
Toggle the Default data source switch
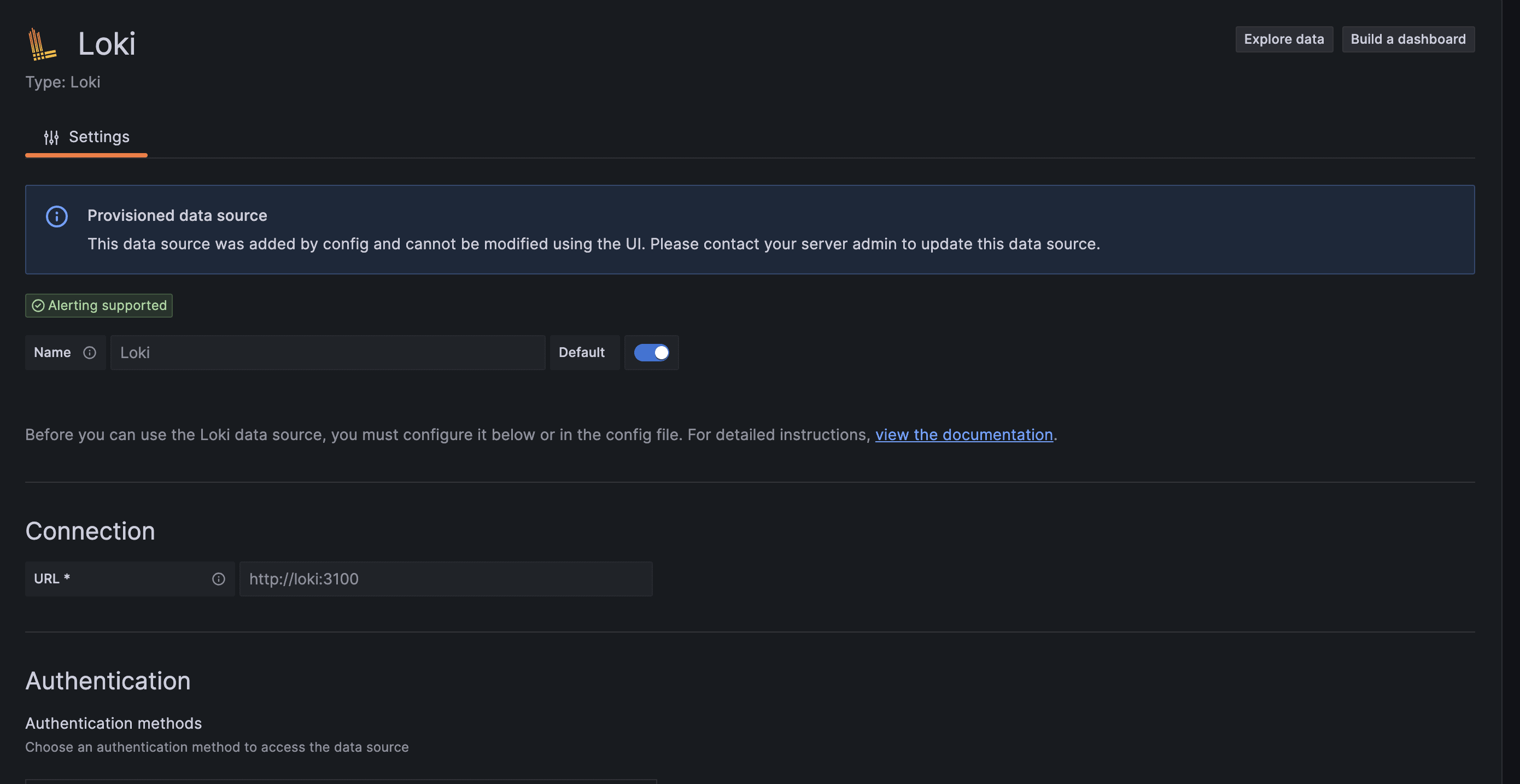[651, 353]
